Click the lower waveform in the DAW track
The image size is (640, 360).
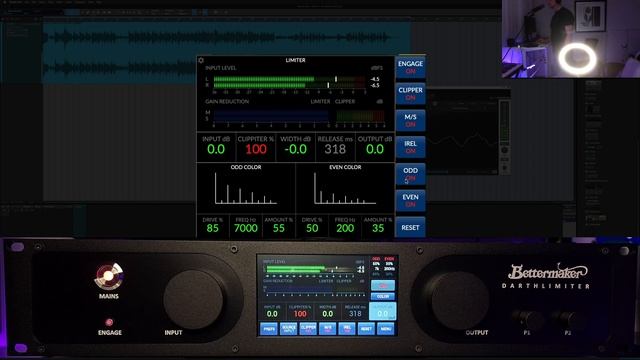(119, 68)
